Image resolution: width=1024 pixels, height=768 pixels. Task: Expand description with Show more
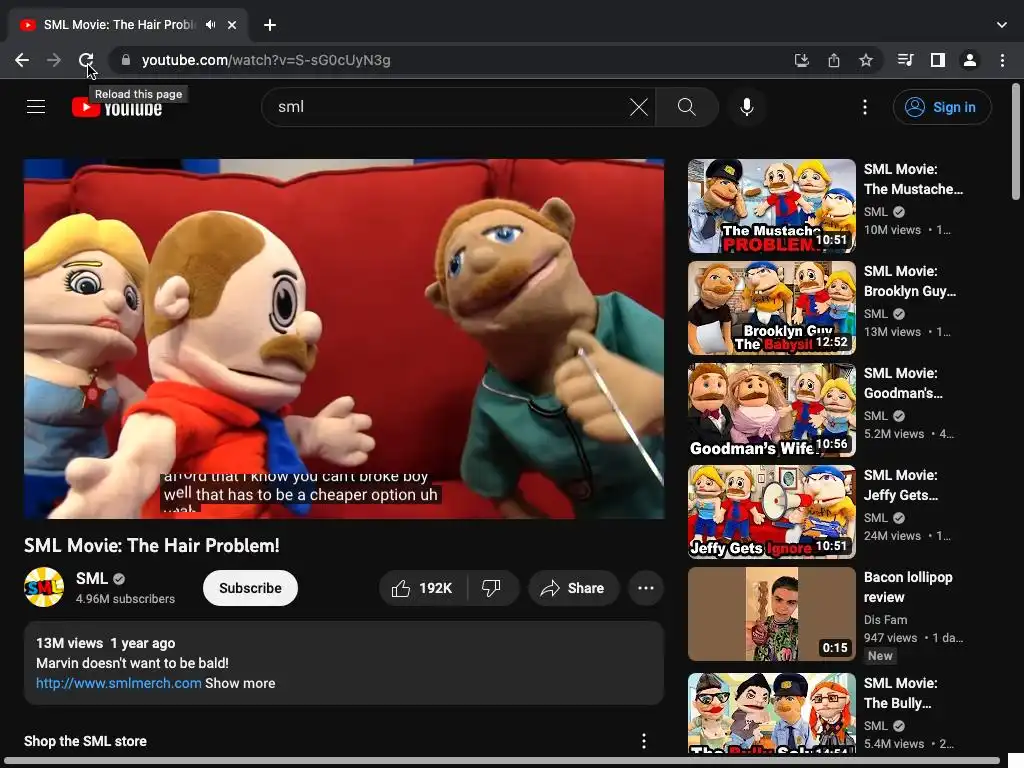coord(240,683)
